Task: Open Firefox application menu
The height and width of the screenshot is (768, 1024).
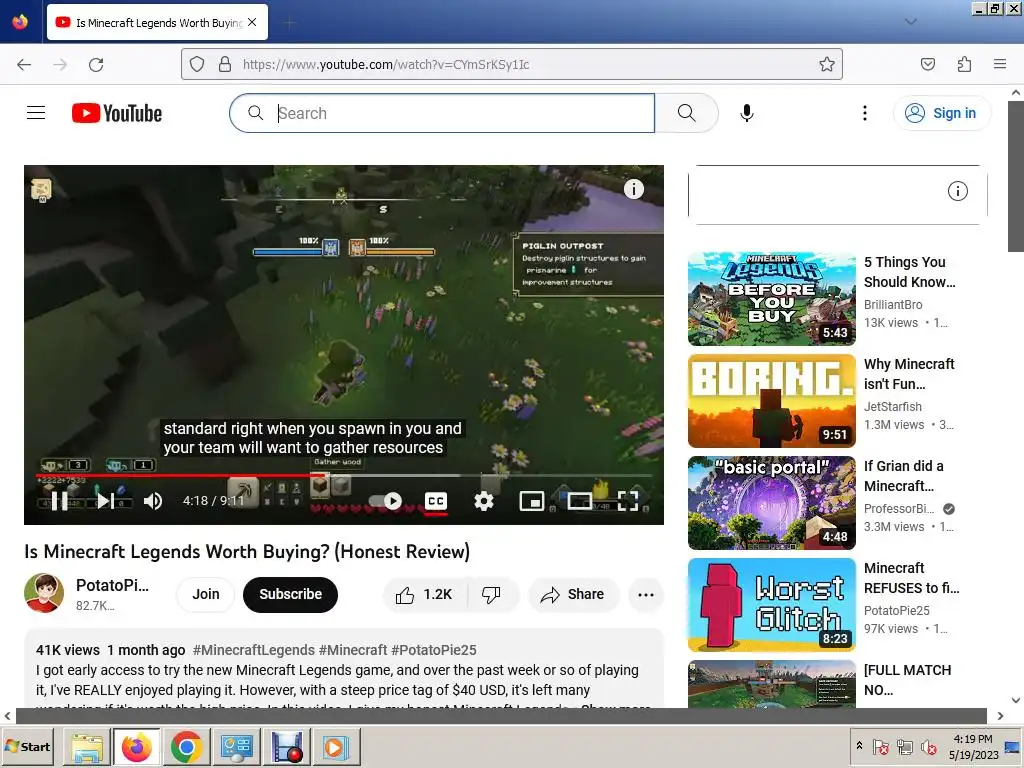Action: tap(999, 64)
